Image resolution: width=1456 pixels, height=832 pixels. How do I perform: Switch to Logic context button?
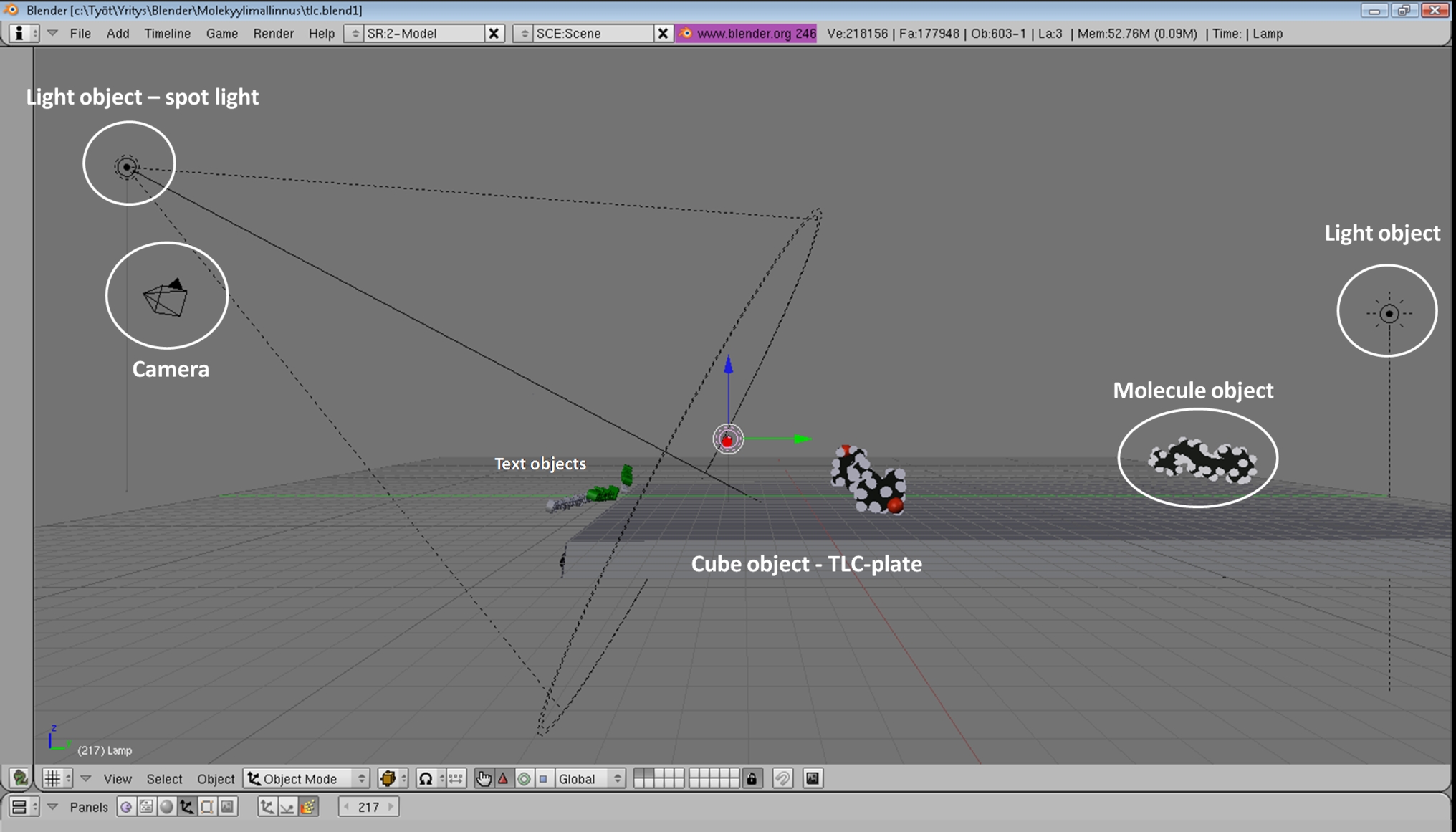[126, 807]
